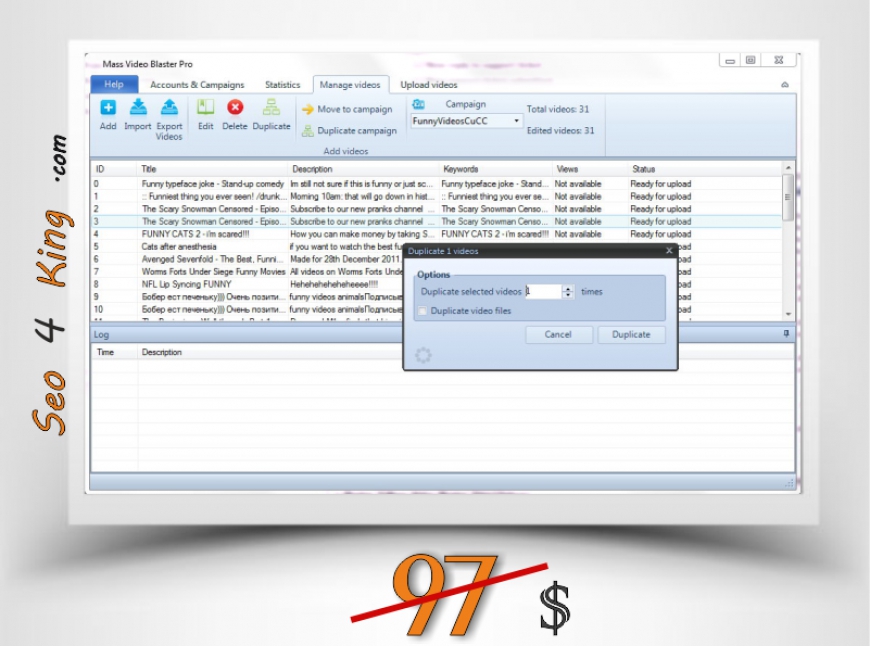Select the ':: Funniest thing you ever seen!' row

436,196
